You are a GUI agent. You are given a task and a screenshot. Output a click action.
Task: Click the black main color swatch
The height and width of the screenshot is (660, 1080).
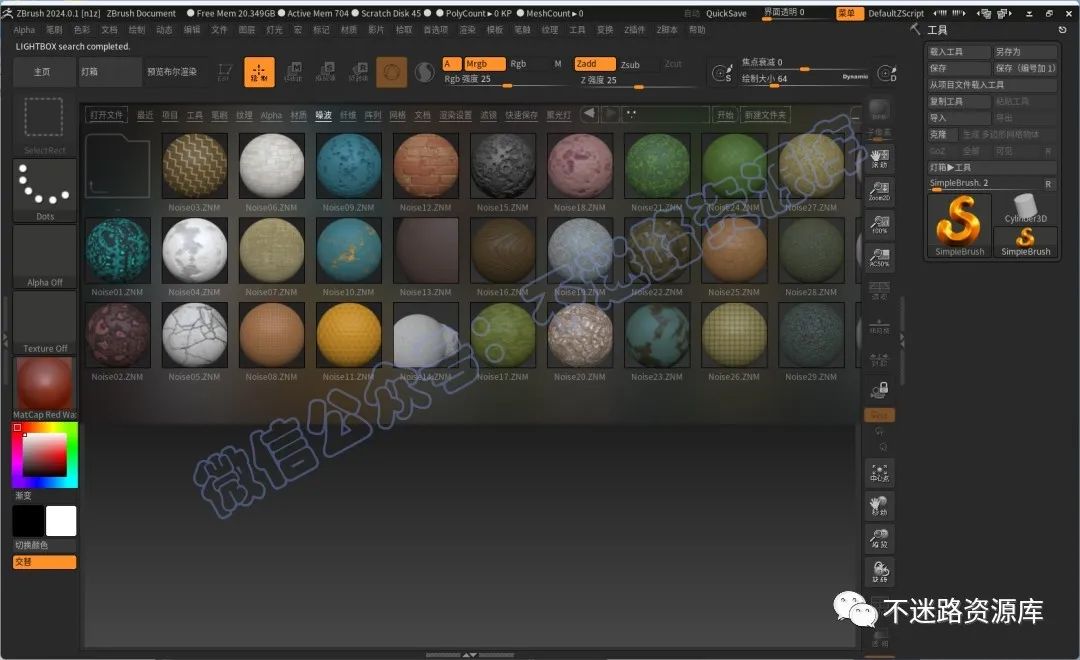point(28,521)
